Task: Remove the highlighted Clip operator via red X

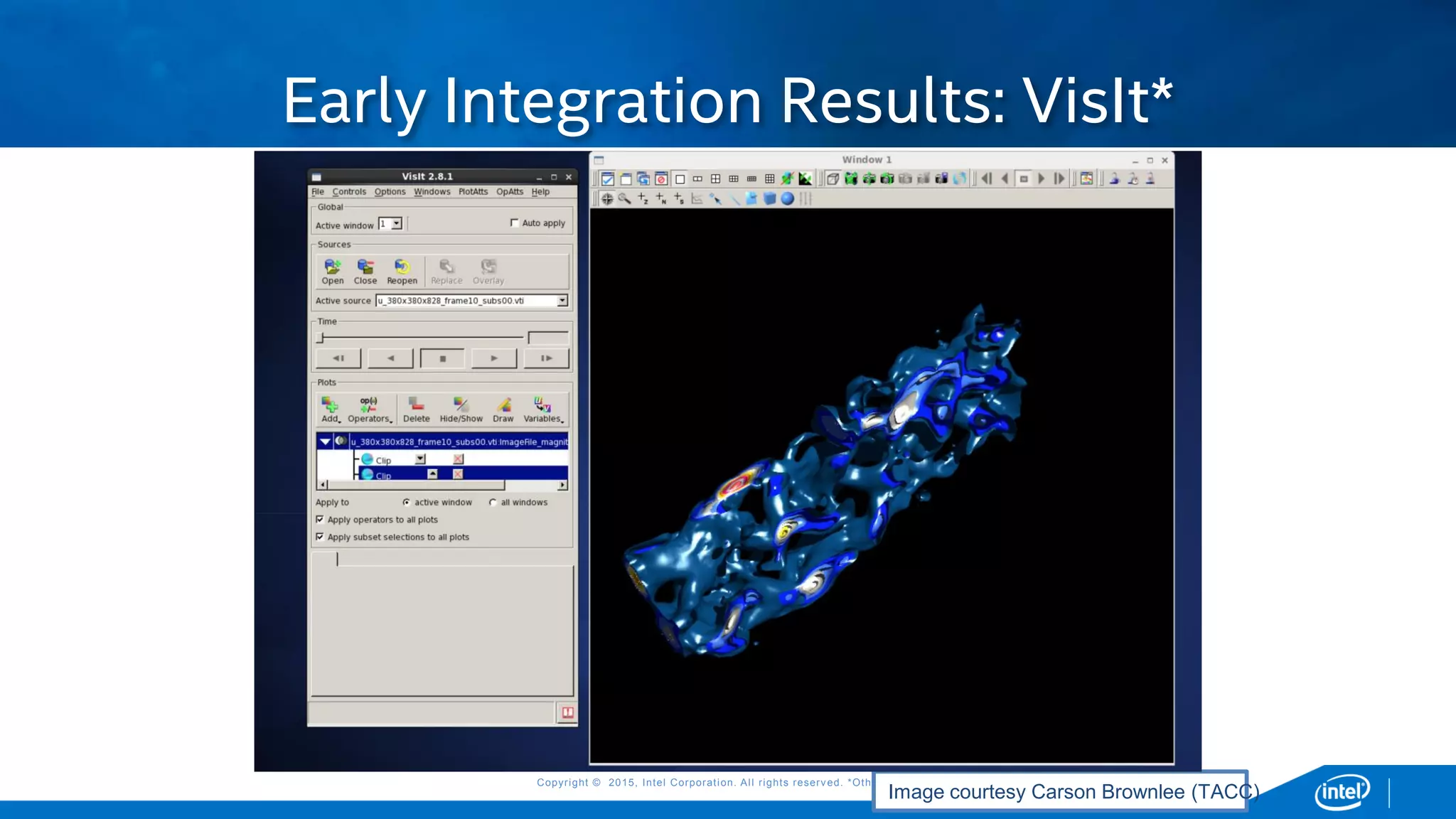Action: pos(458,474)
